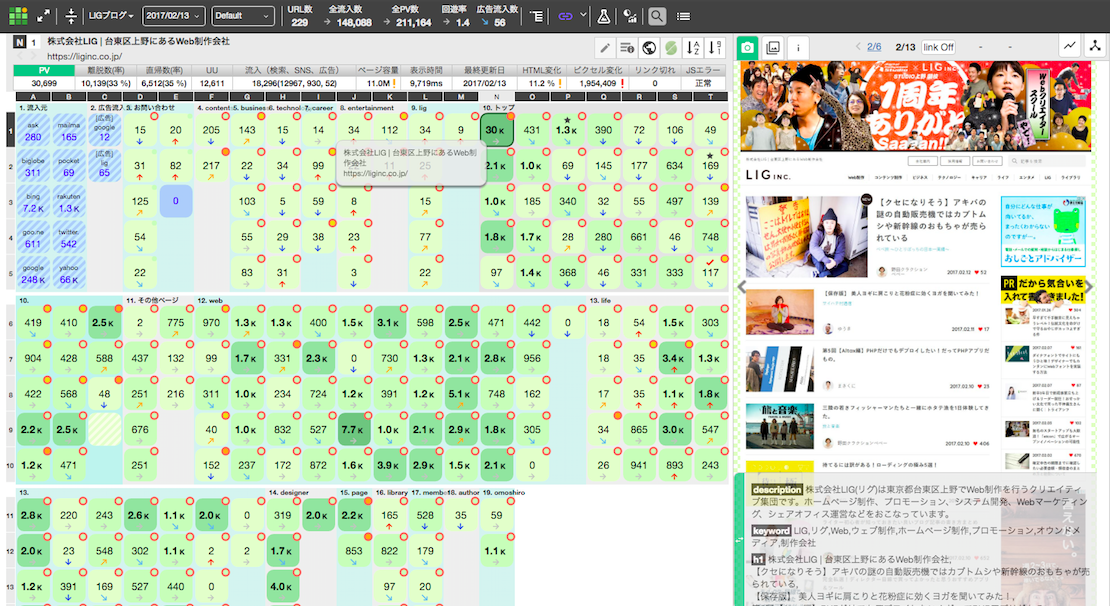
Task: Select the green camera screenshot icon
Action: tap(748, 47)
